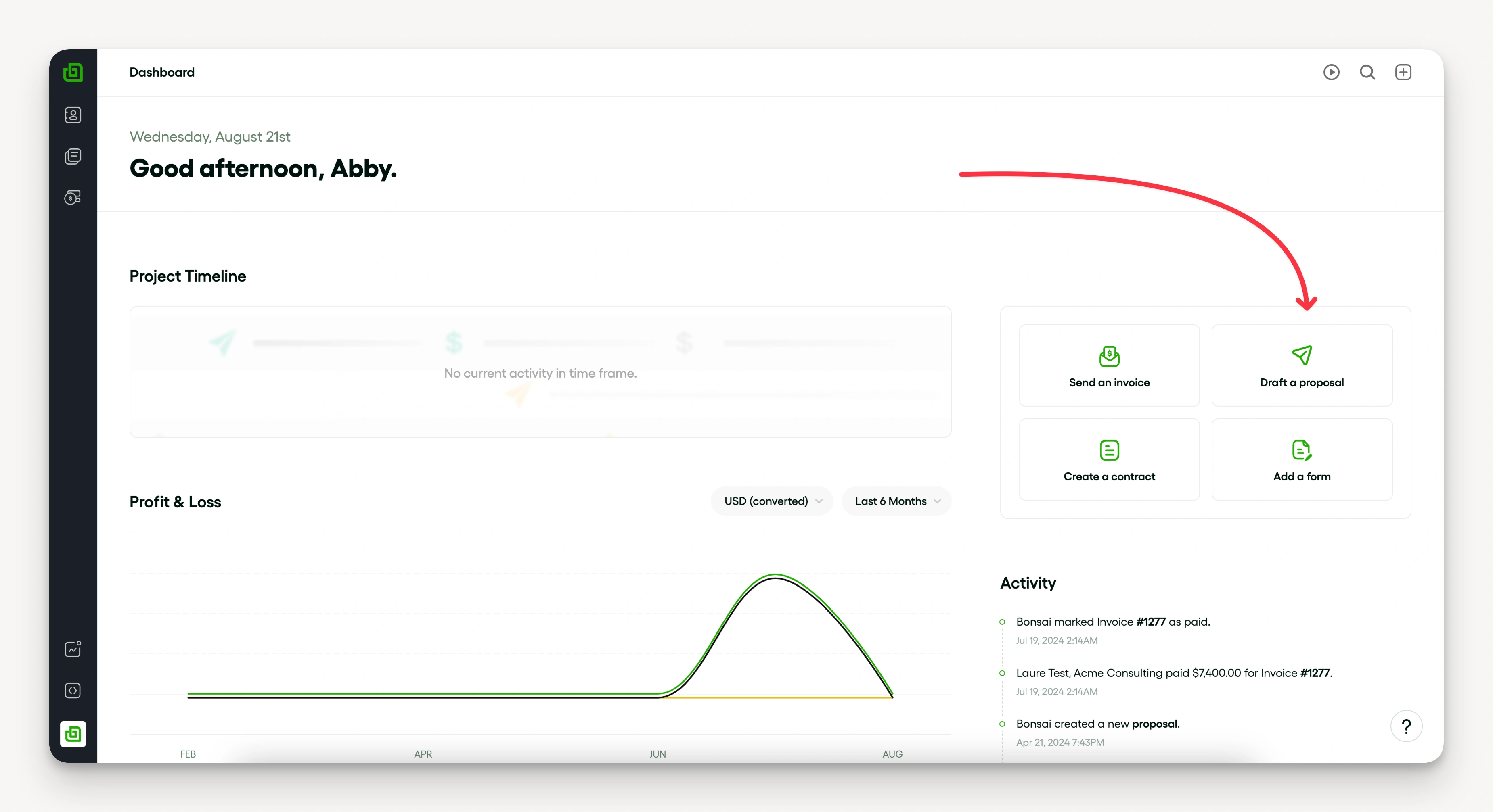This screenshot has width=1493, height=812.
Task: Click the Bonsai logo at sidebar top
Action: click(x=73, y=73)
